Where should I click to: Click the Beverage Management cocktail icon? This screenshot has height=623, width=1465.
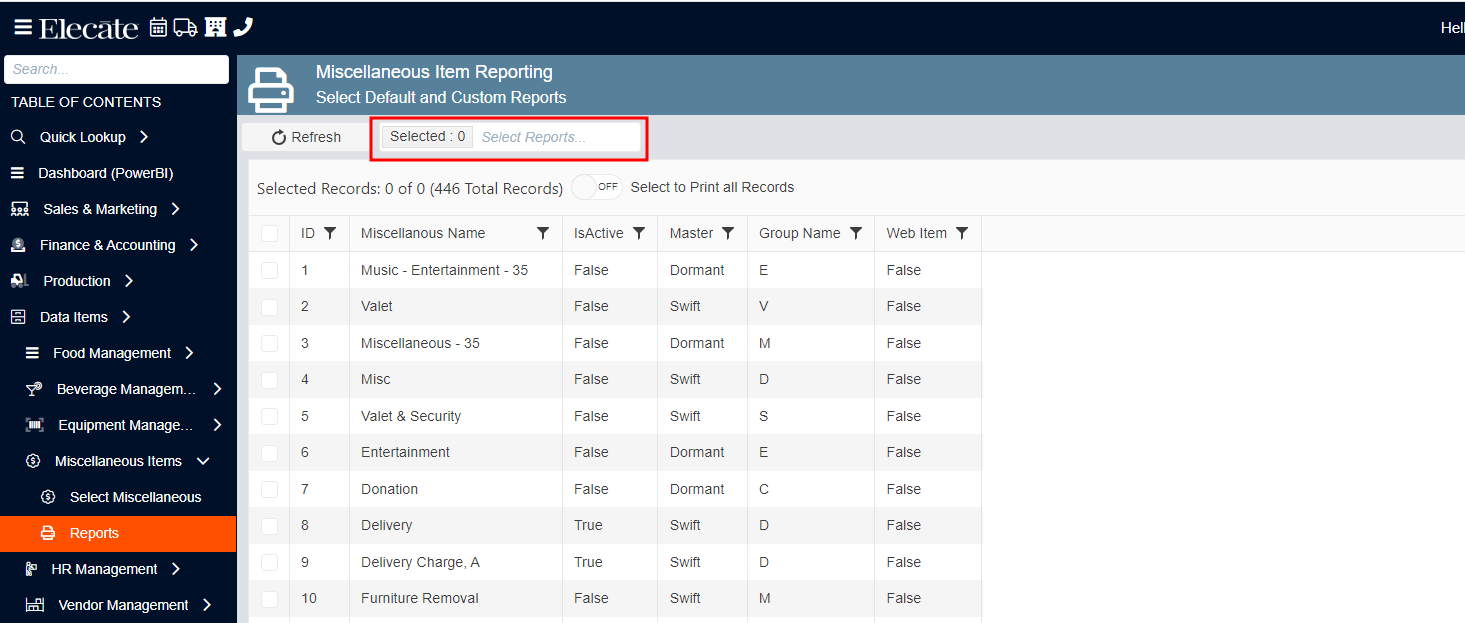35,389
